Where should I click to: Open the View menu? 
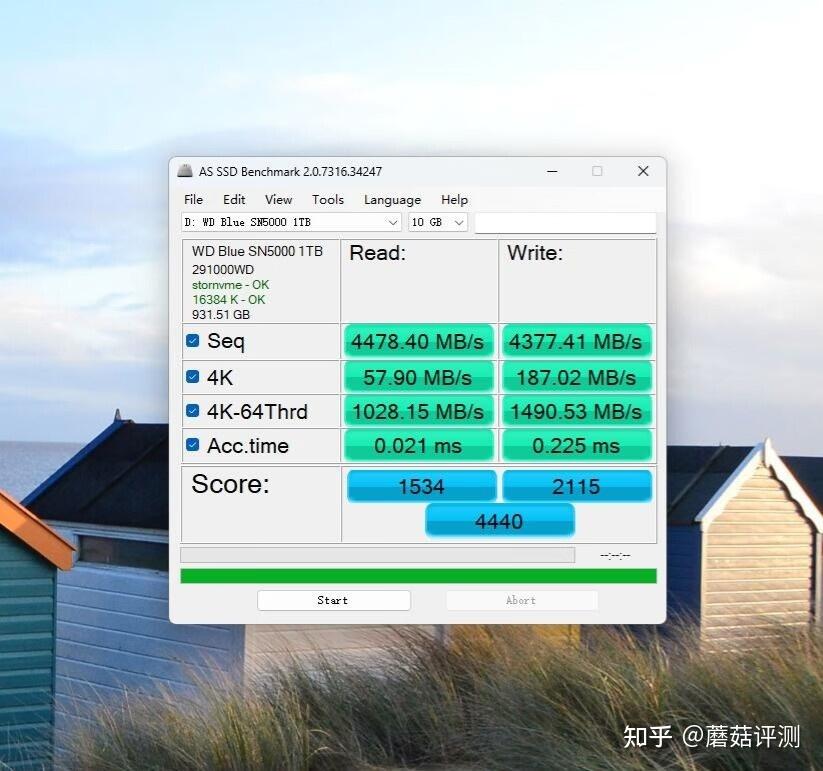(x=278, y=199)
